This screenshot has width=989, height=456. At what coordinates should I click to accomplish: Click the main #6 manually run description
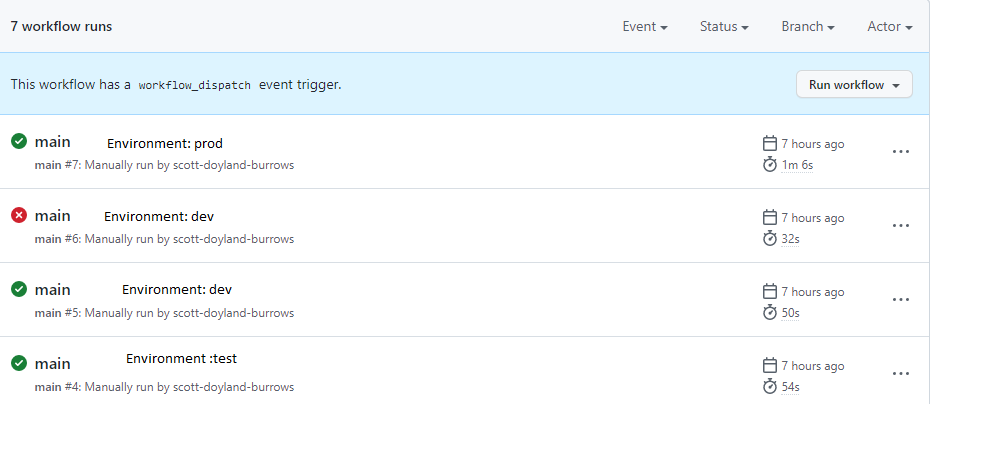click(164, 239)
